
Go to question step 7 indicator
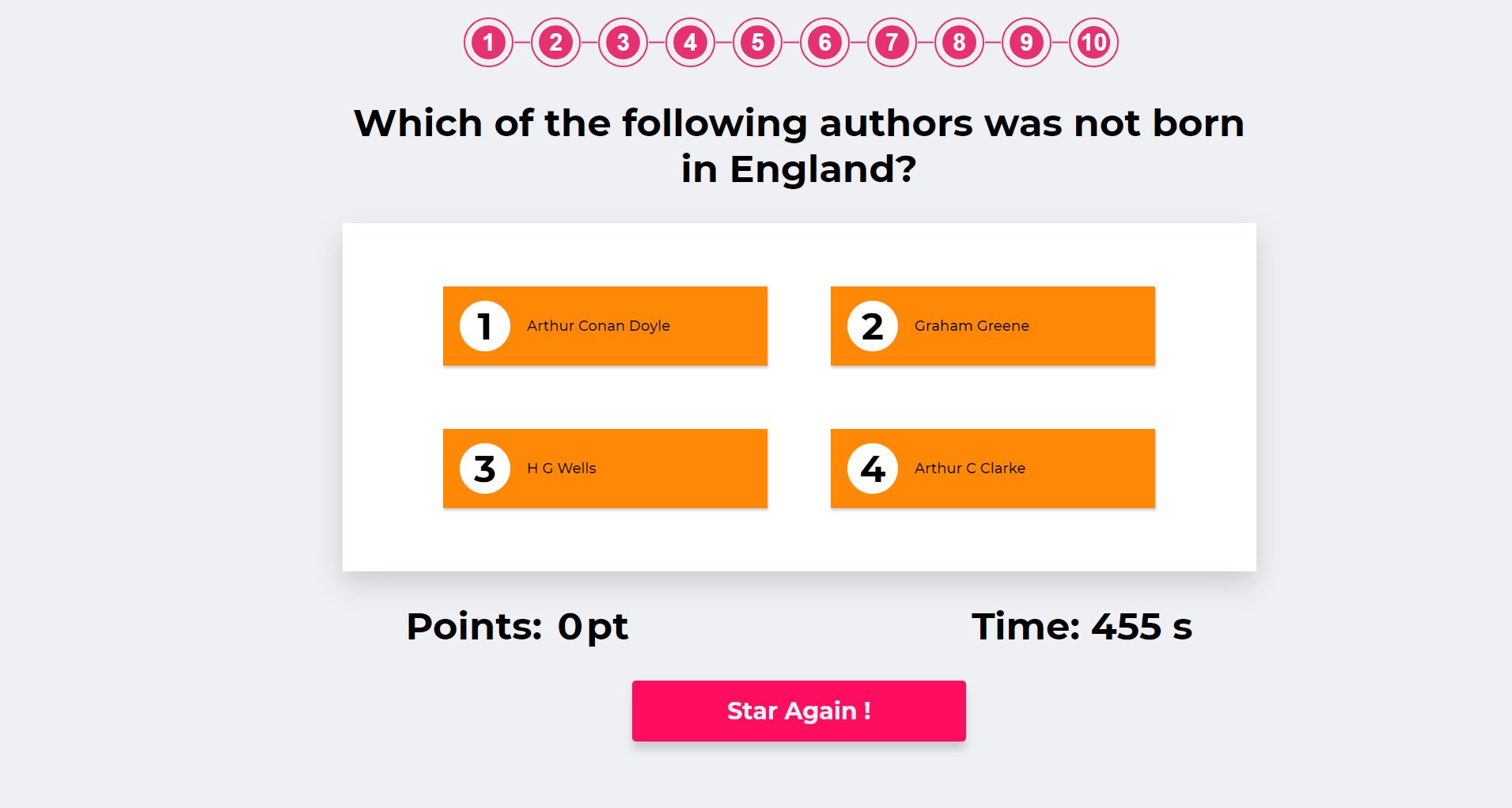(892, 42)
